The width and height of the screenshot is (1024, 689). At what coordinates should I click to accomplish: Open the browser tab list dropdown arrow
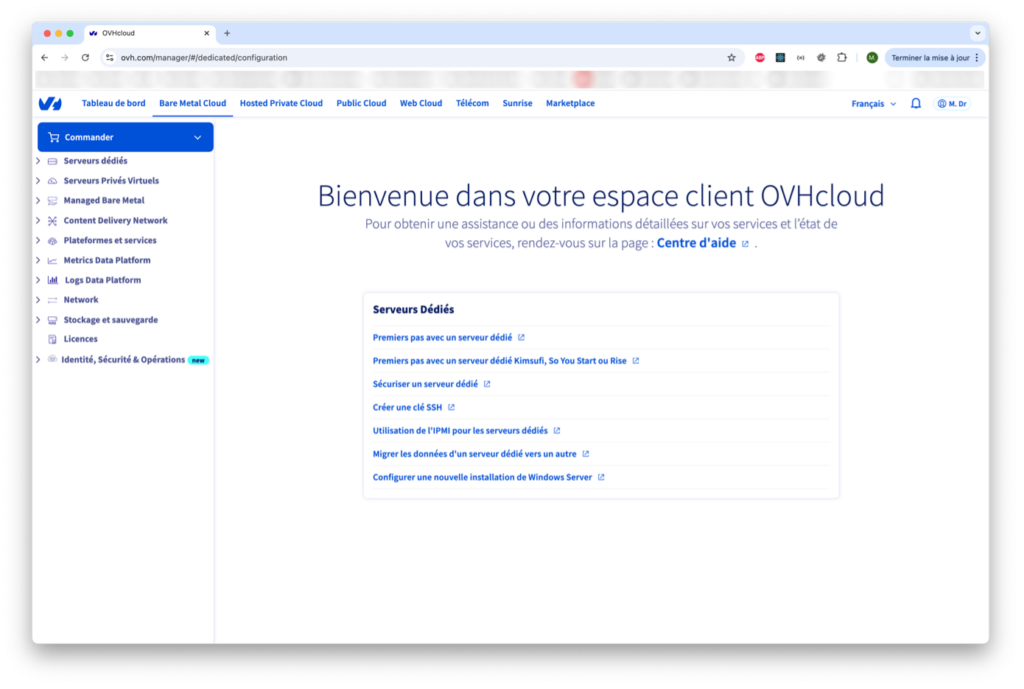977,33
